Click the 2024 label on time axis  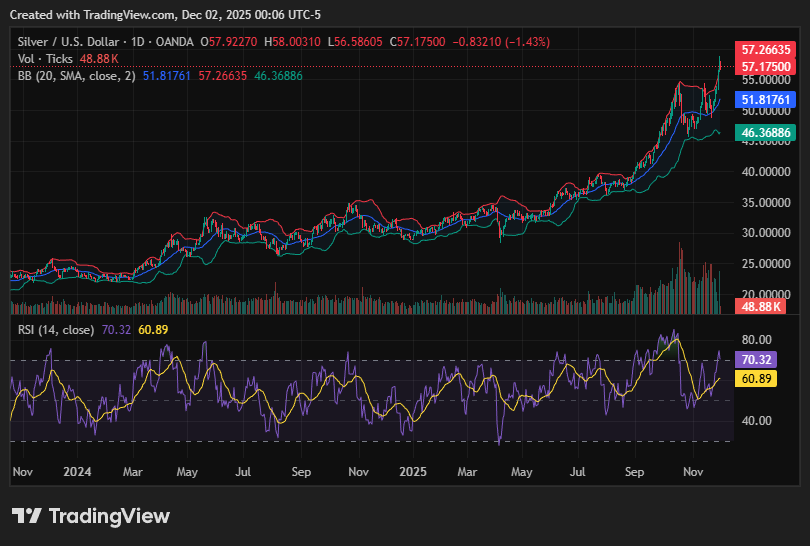pyautogui.click(x=76, y=471)
